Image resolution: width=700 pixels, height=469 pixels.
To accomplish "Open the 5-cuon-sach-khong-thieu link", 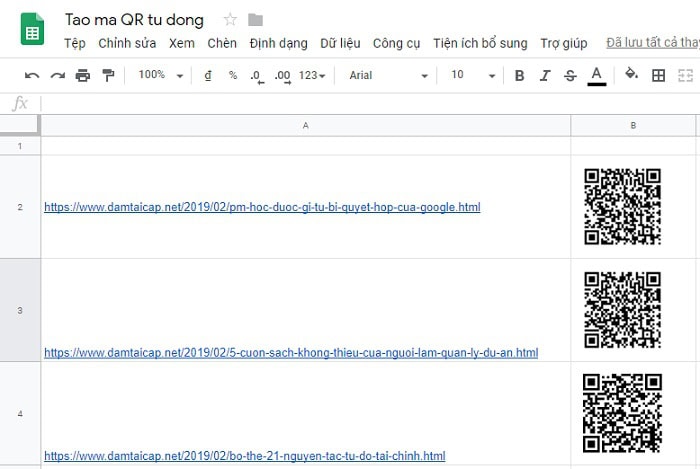I will click(291, 353).
